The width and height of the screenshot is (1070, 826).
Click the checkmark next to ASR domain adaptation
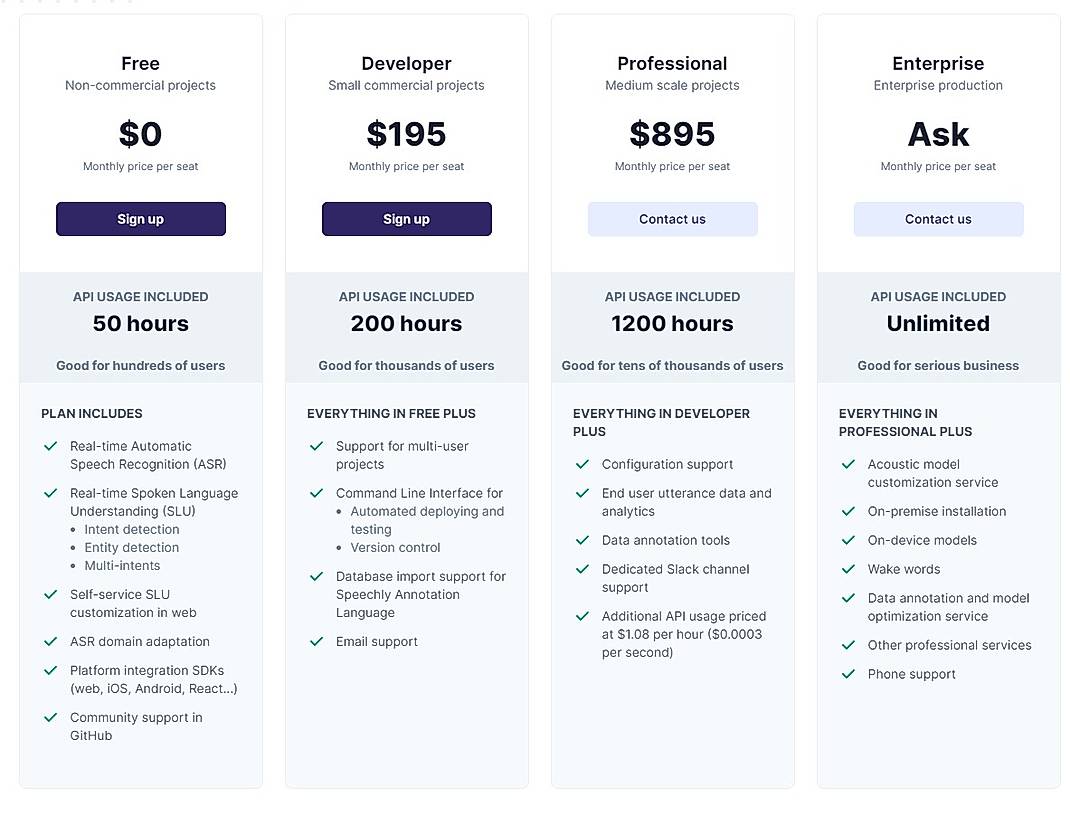point(51,641)
